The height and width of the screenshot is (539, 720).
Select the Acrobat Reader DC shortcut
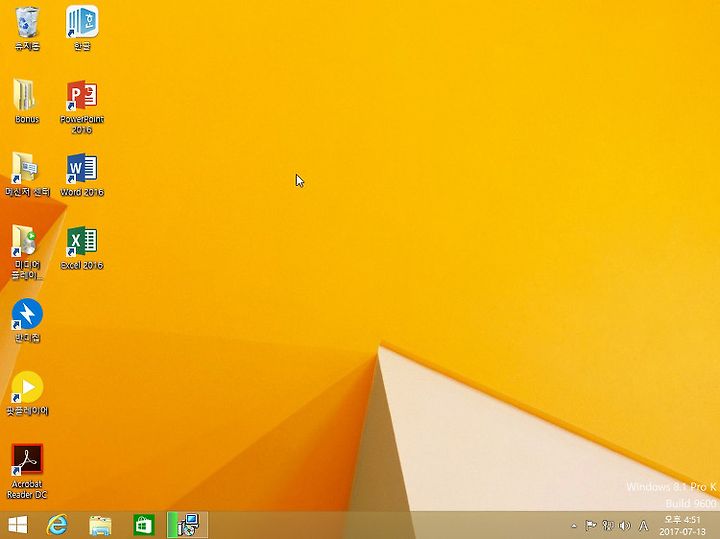coord(27,471)
